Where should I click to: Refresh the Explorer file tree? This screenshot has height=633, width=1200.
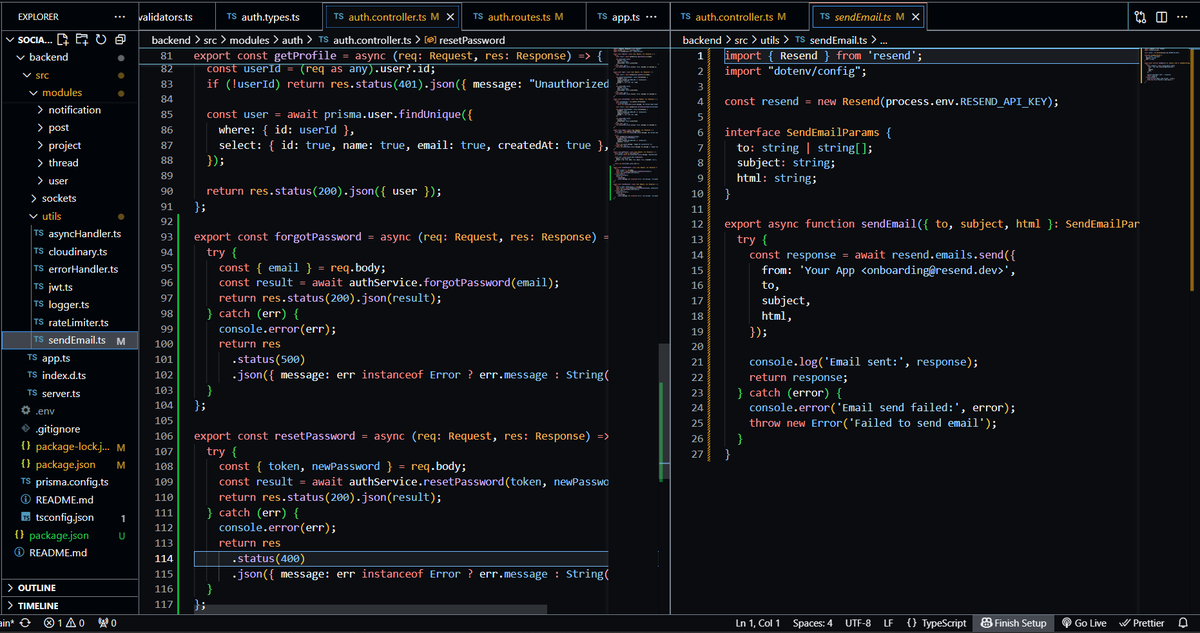tap(102, 40)
